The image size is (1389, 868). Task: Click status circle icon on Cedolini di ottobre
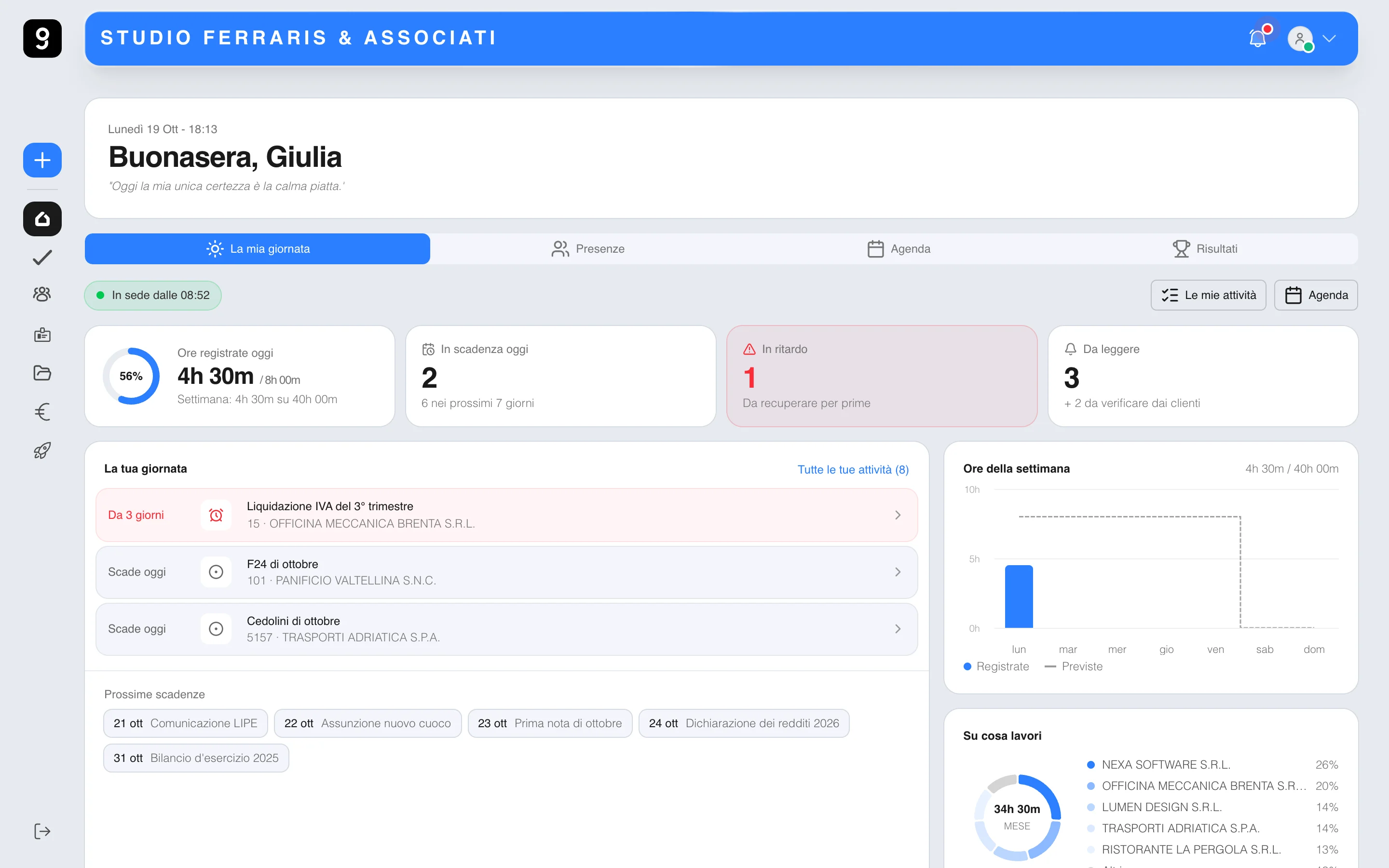click(216, 629)
